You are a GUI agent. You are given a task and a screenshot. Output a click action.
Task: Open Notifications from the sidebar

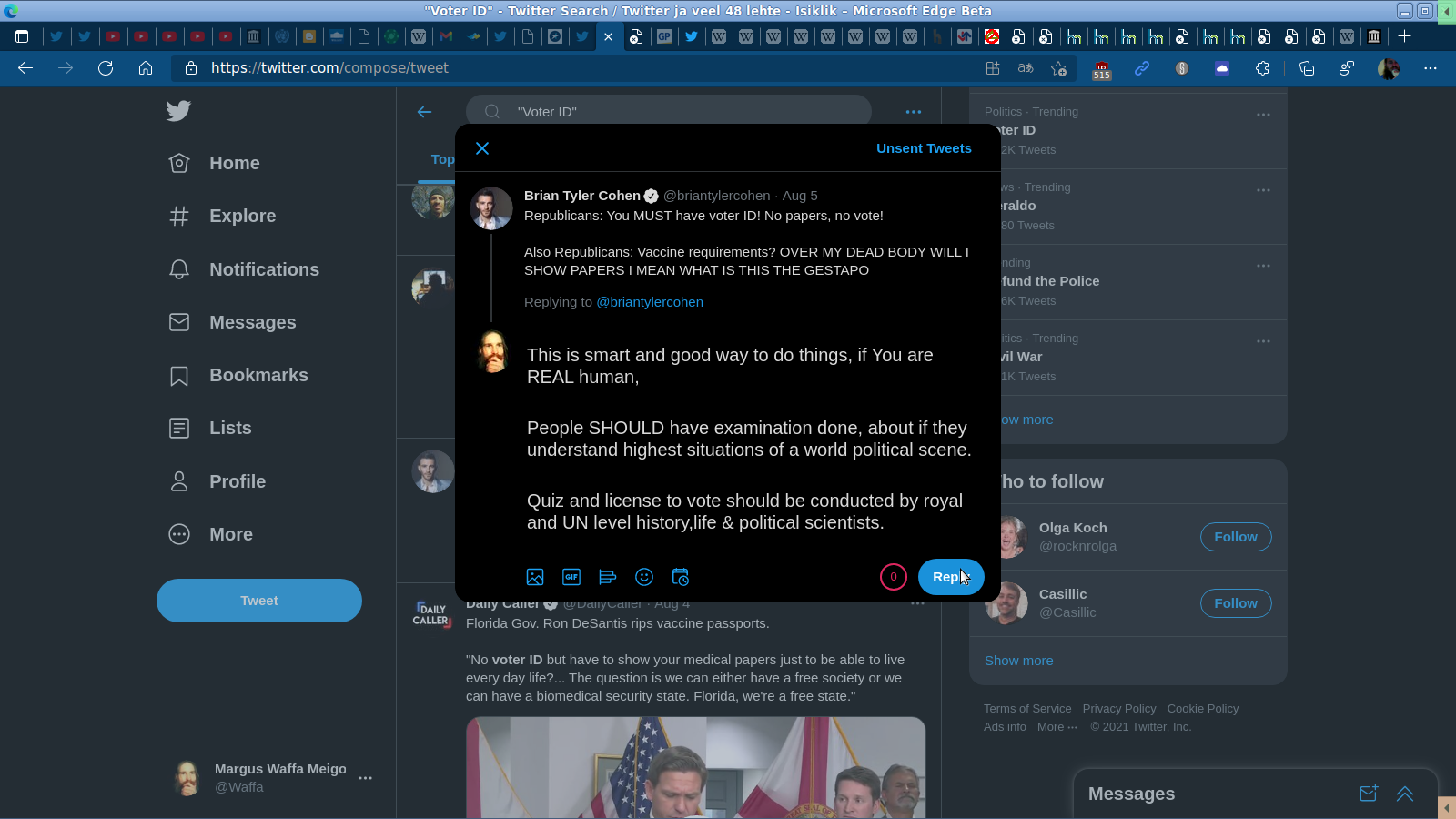point(244,269)
